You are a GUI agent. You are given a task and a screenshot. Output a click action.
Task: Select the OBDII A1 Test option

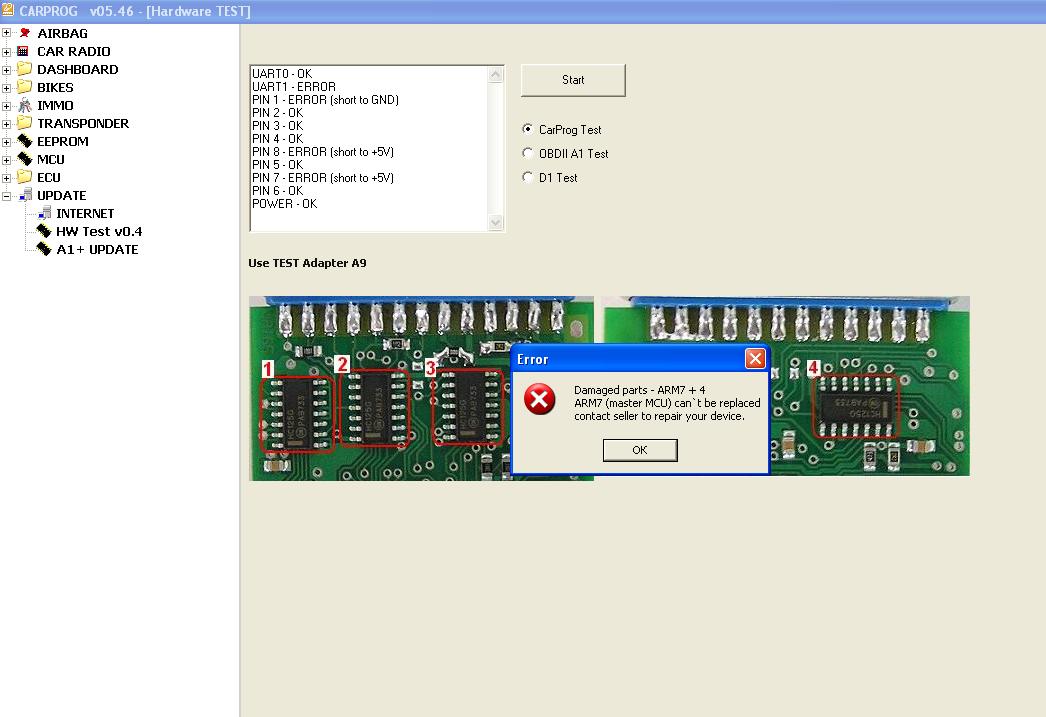coord(528,153)
